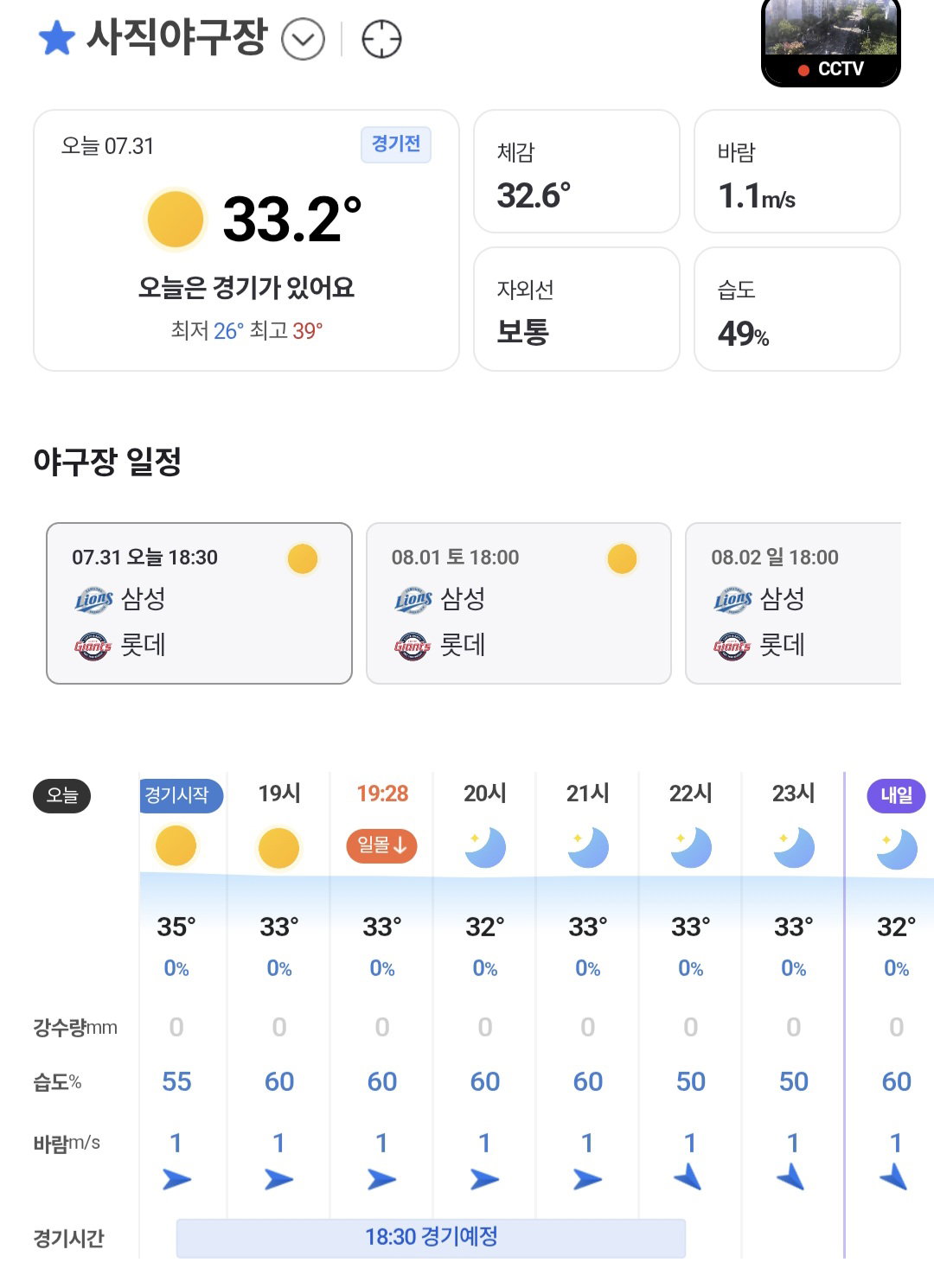Screen dimensions: 934x1288
Task: Select the 07.31 오늘 18:30 game card
Action: (x=199, y=603)
